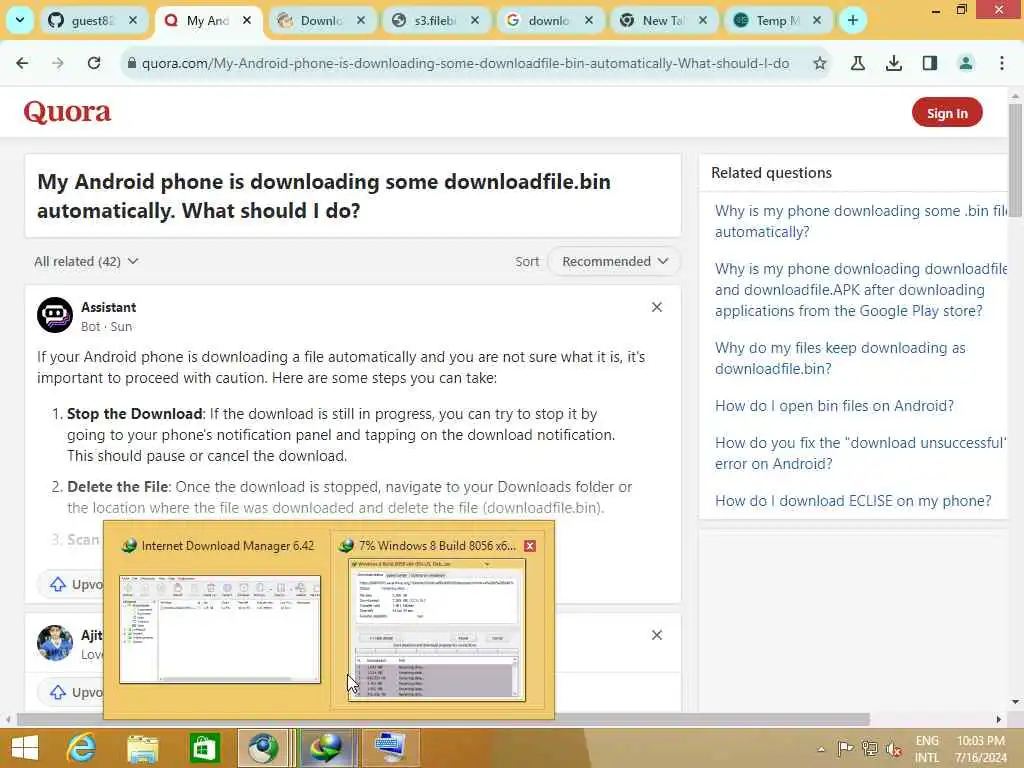1024x768 pixels.
Task: Close the Windows 8 Build download preview
Action: tap(530, 546)
